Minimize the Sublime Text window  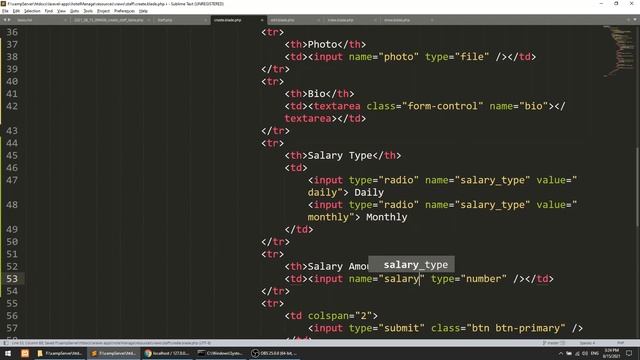pyautogui.click(x=601, y=4)
